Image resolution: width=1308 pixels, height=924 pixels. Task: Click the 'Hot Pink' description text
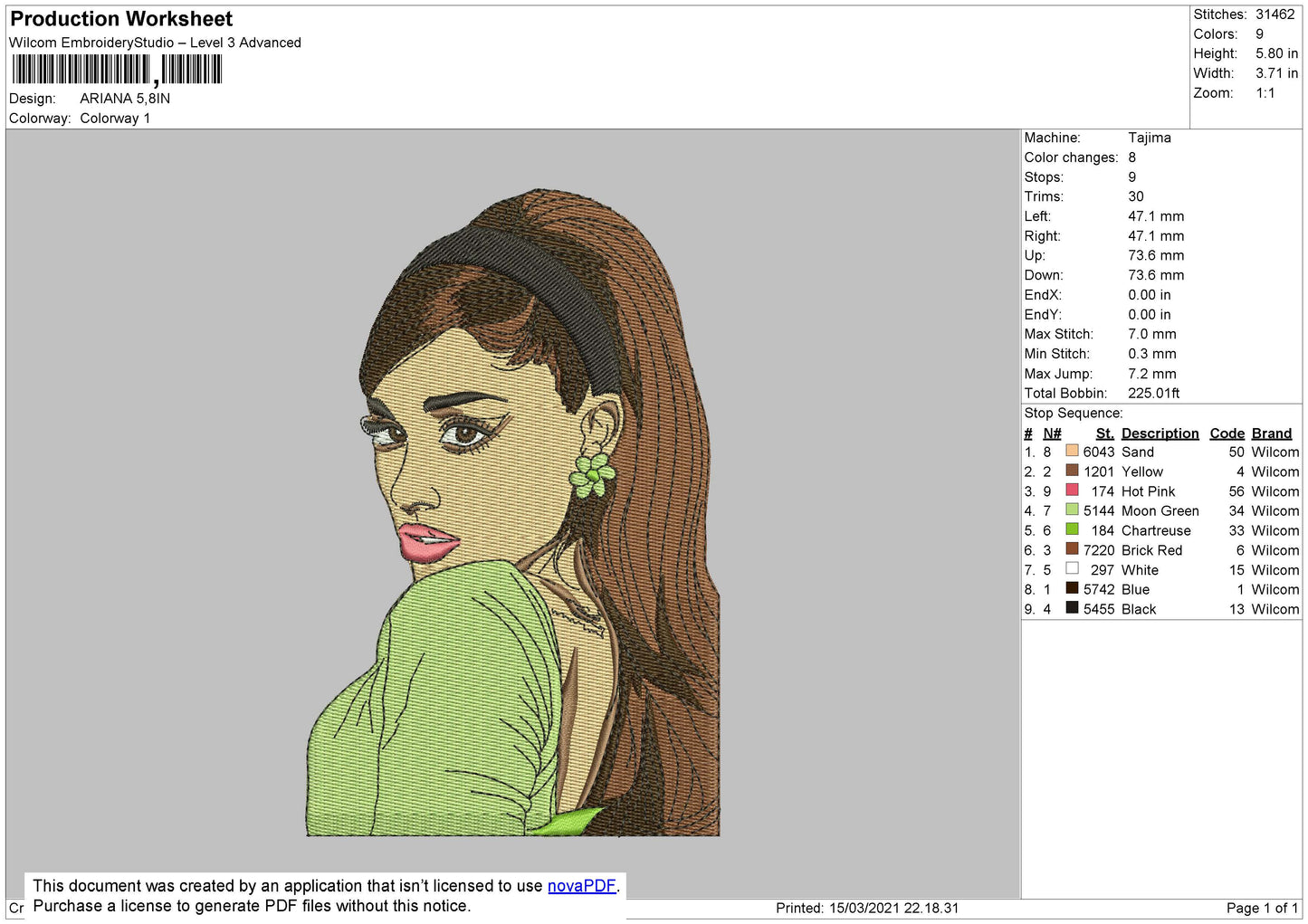click(x=1148, y=491)
